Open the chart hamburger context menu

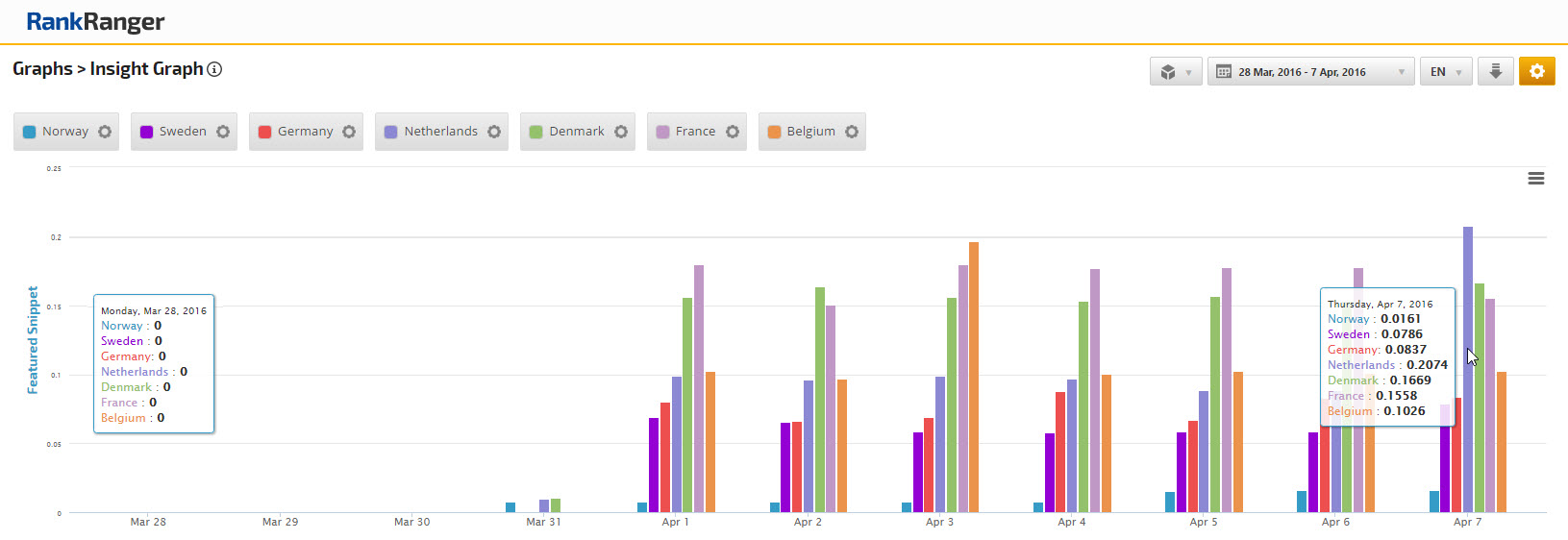[x=1536, y=179]
